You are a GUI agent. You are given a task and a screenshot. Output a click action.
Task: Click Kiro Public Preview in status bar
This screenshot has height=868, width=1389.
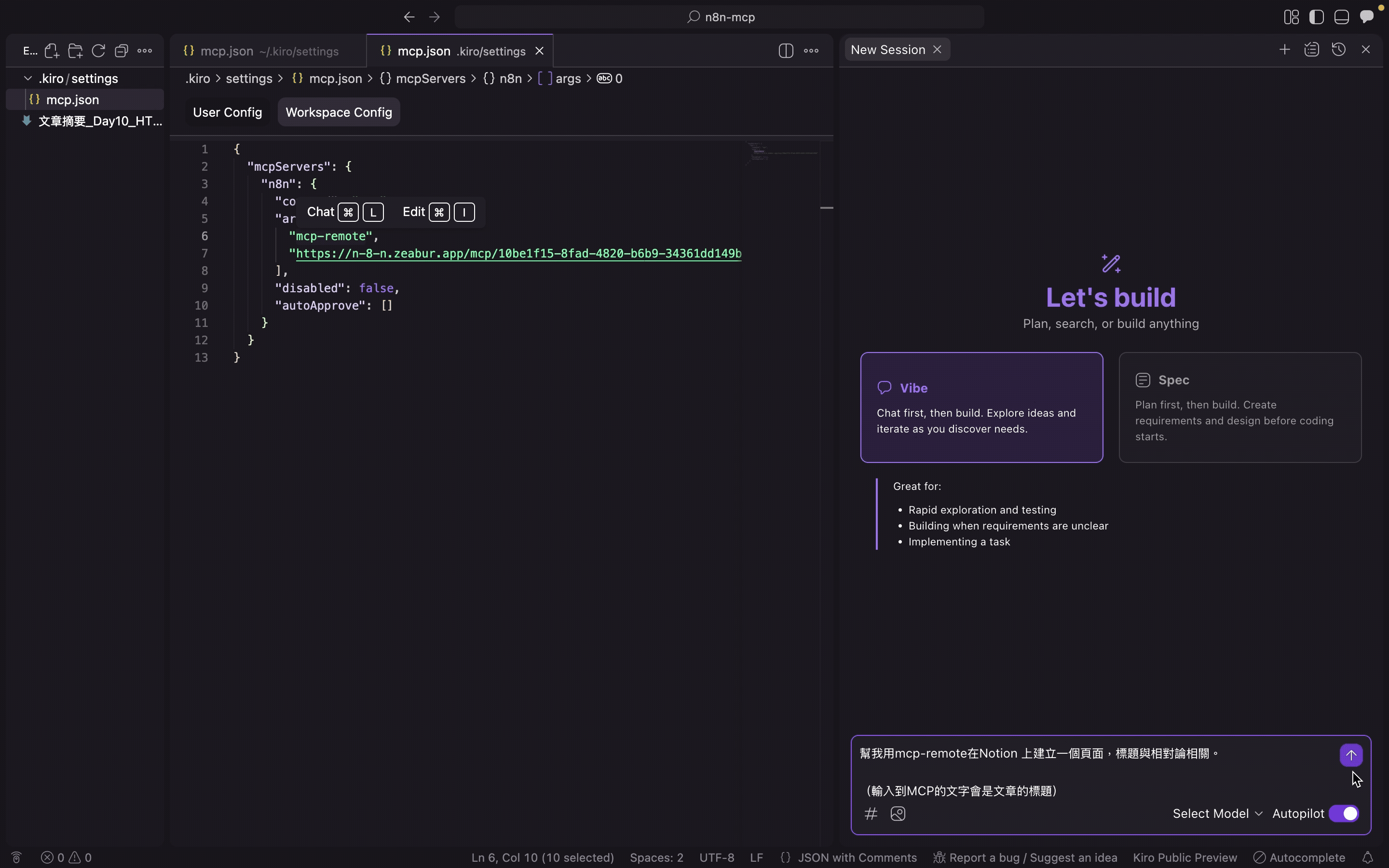point(1185,858)
